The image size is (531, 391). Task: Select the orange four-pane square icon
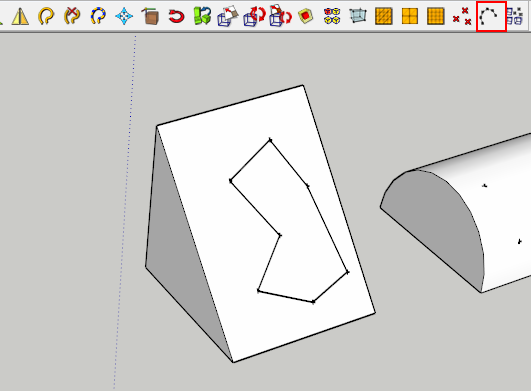tap(410, 16)
